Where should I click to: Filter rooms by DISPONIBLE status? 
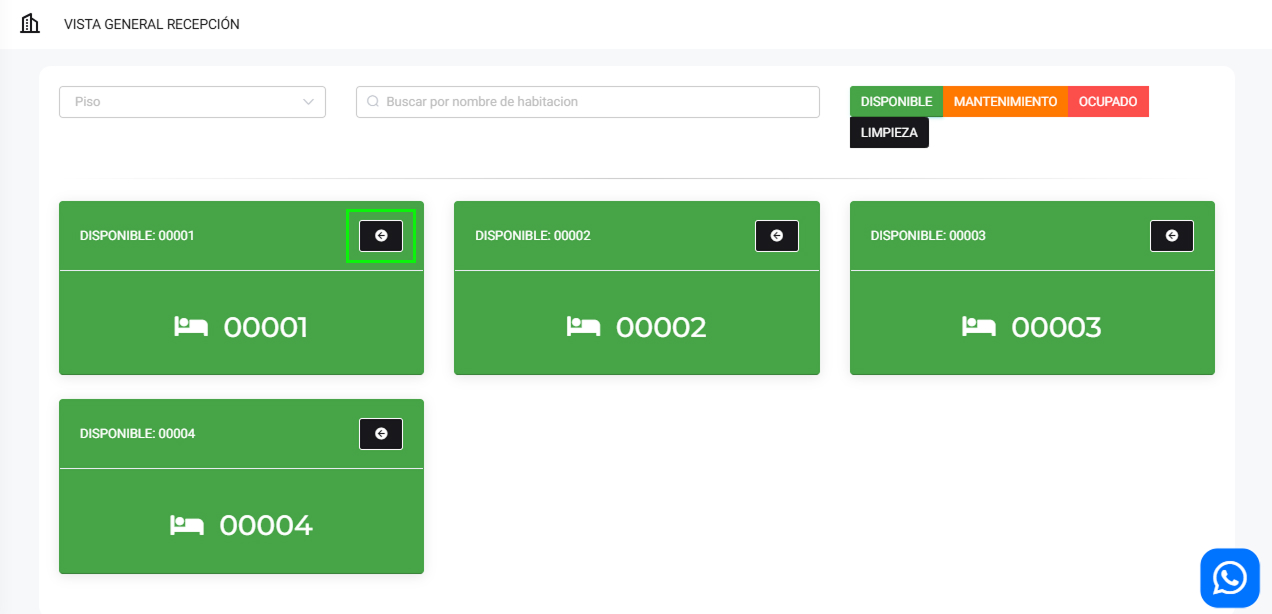tap(896, 102)
